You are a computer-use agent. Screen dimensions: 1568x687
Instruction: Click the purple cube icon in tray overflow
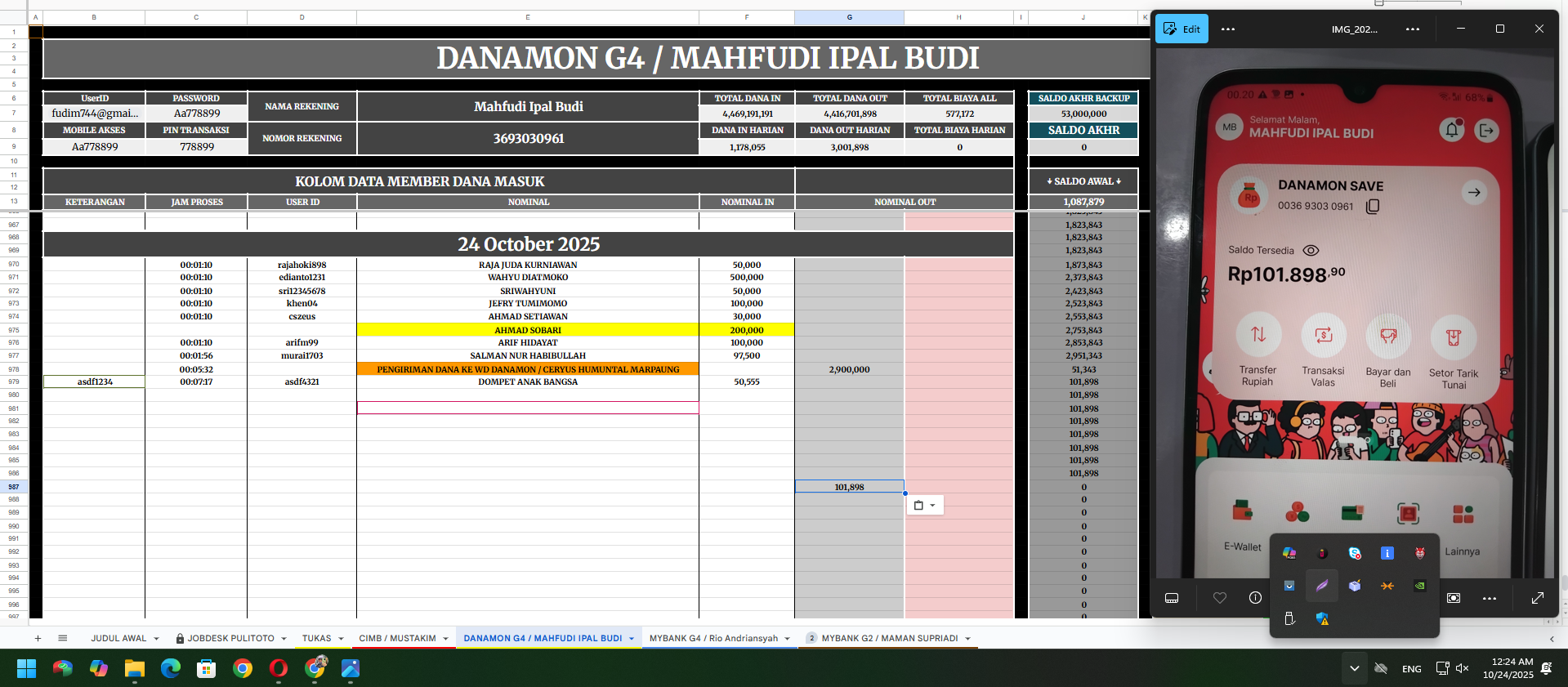tap(1355, 586)
